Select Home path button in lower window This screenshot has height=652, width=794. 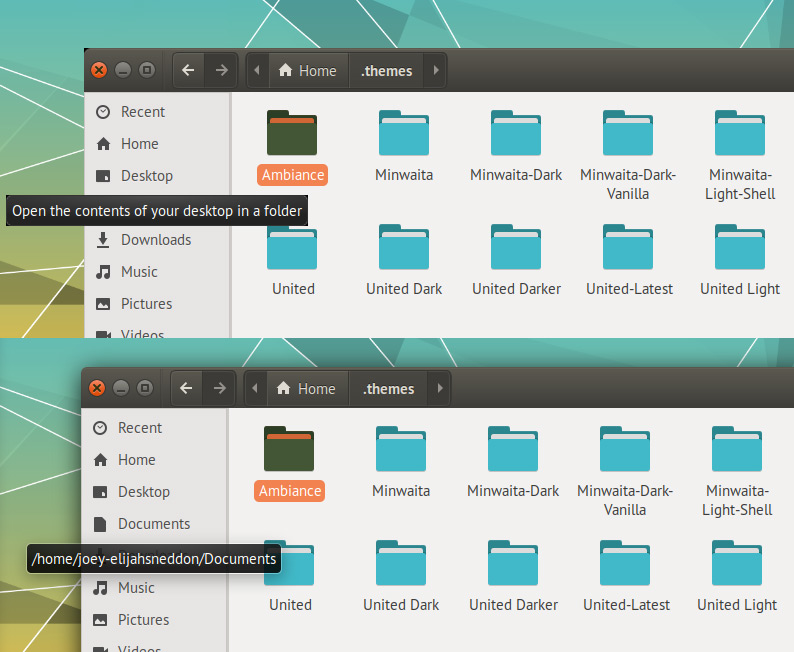306,388
